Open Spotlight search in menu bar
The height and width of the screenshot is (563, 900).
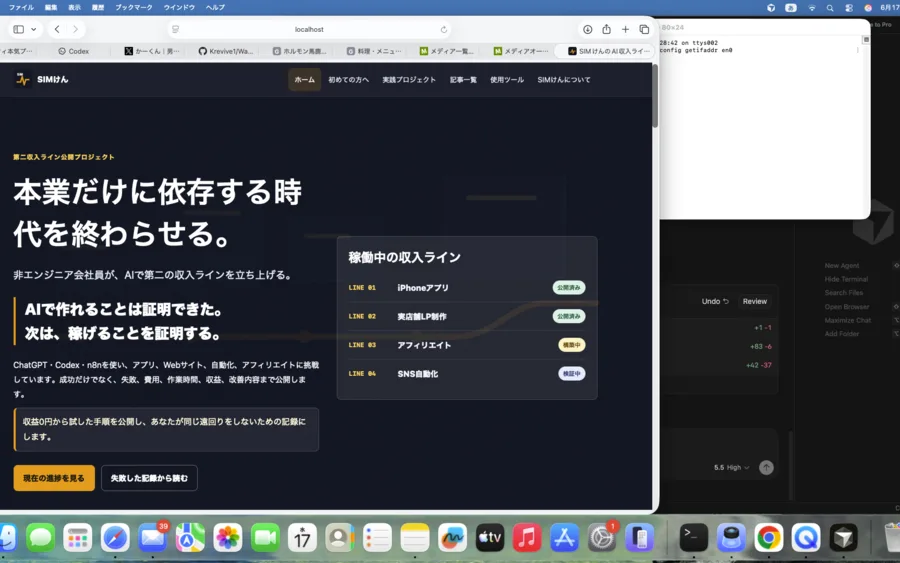coord(830,8)
